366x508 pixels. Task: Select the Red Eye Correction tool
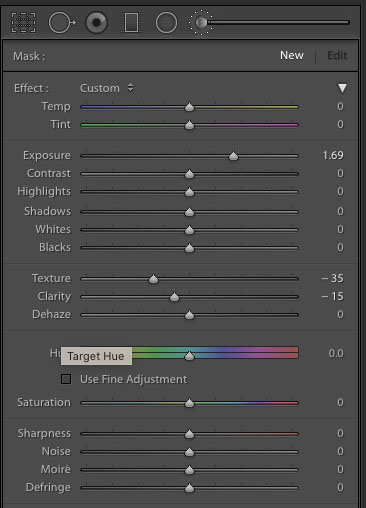click(96, 22)
